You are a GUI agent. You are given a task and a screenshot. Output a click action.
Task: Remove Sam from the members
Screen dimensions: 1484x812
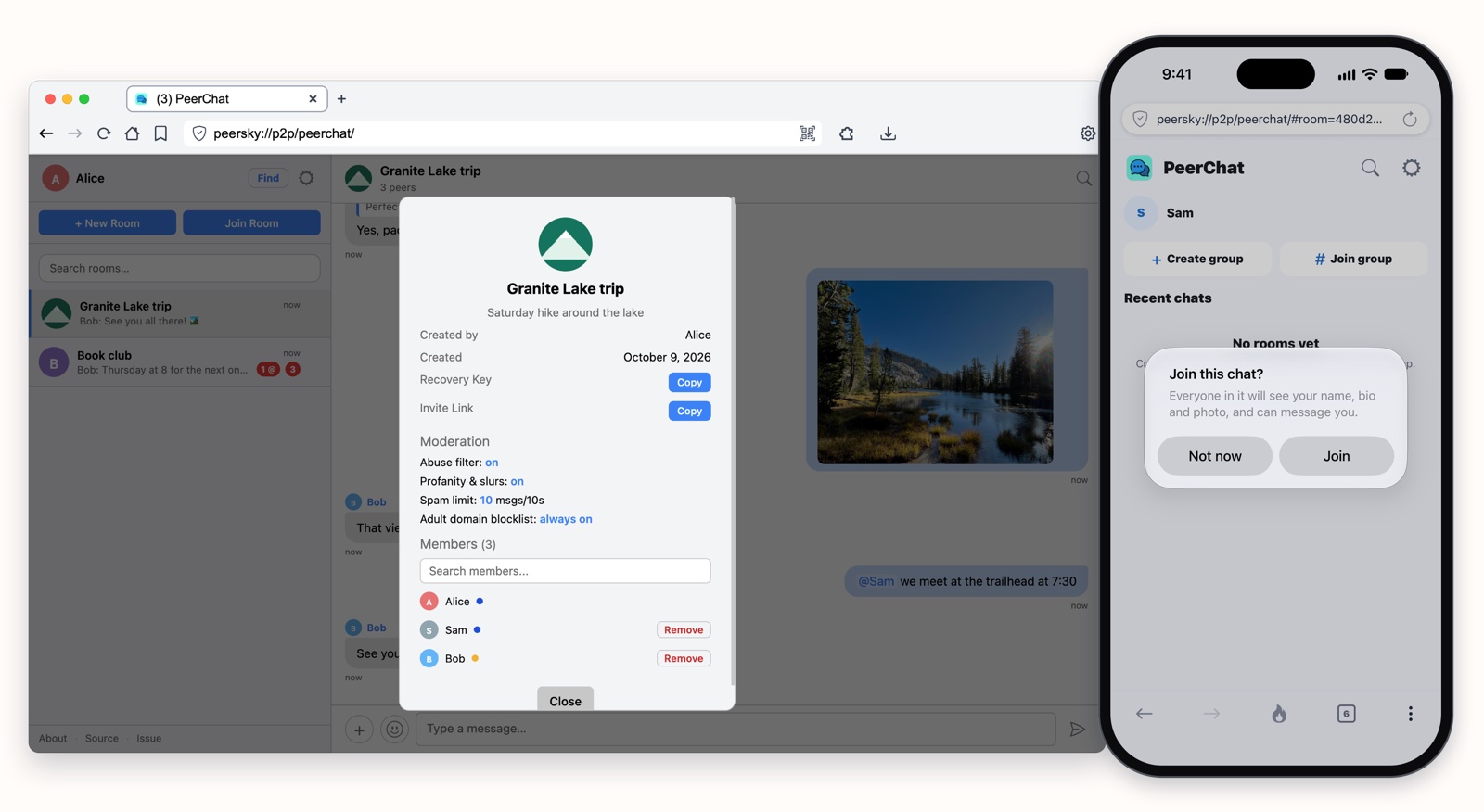pos(684,630)
